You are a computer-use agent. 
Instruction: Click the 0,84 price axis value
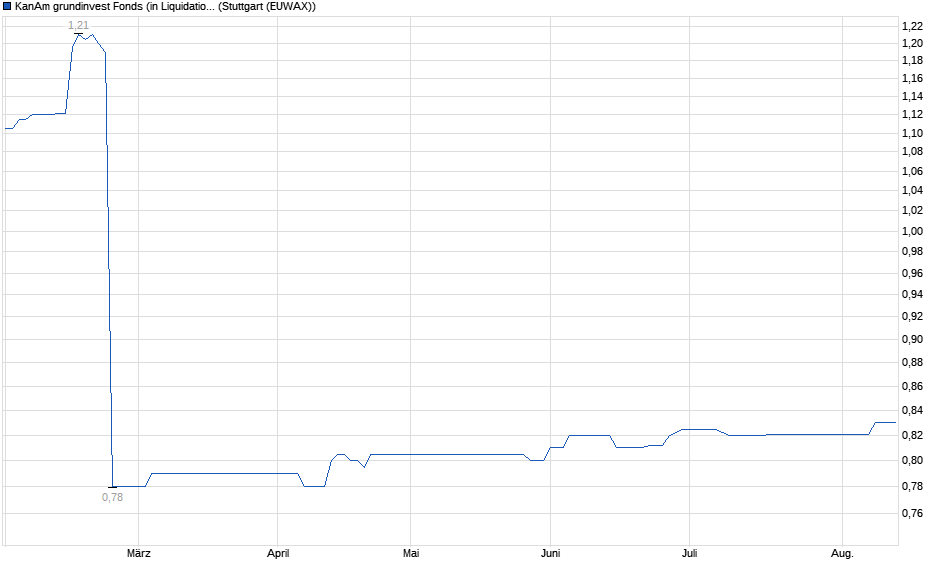tap(912, 411)
